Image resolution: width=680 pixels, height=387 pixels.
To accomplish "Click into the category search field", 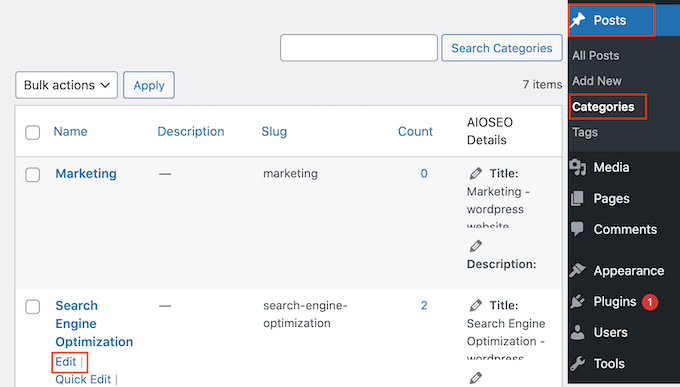I will pos(359,48).
